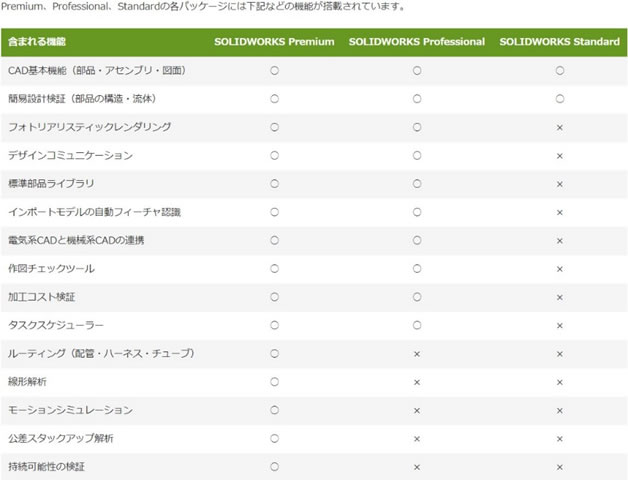Click Professional circle mark for 加工コスト検証

(x=417, y=297)
